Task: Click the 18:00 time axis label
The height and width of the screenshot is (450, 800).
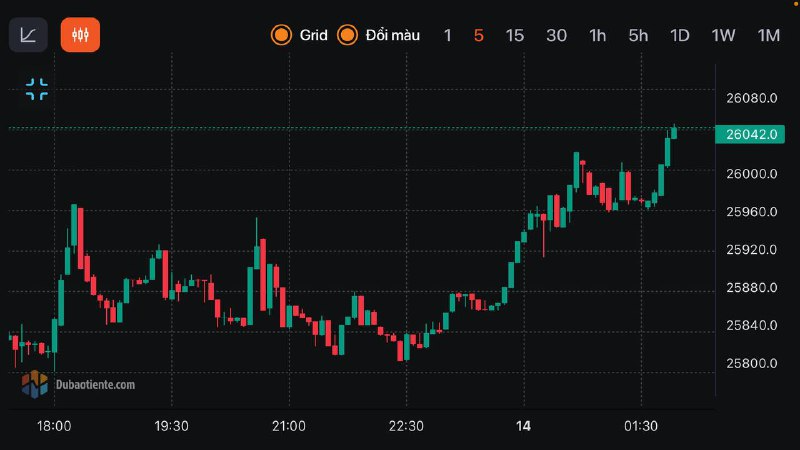Action: (x=54, y=426)
